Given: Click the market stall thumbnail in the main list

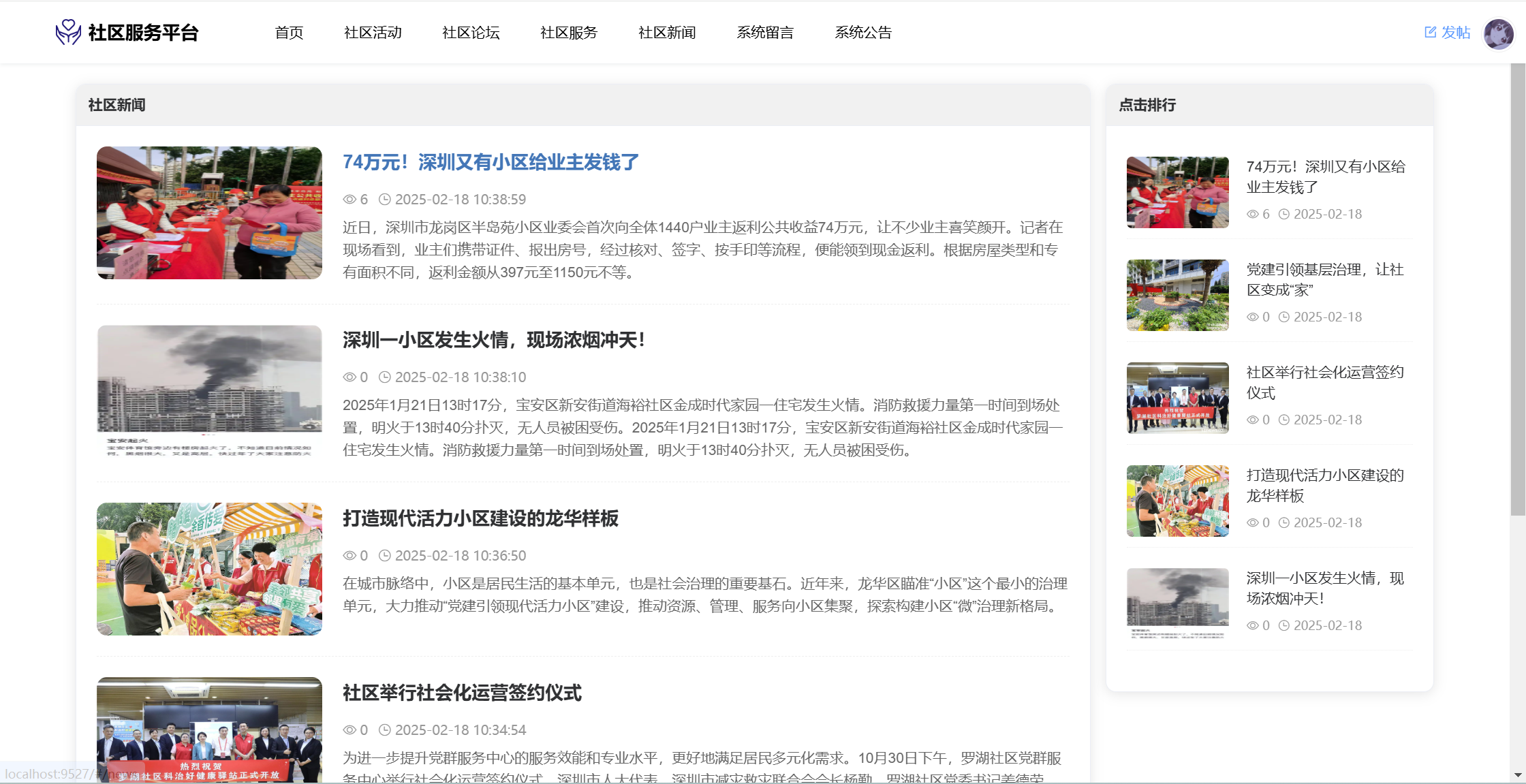Looking at the screenshot, I should (209, 569).
